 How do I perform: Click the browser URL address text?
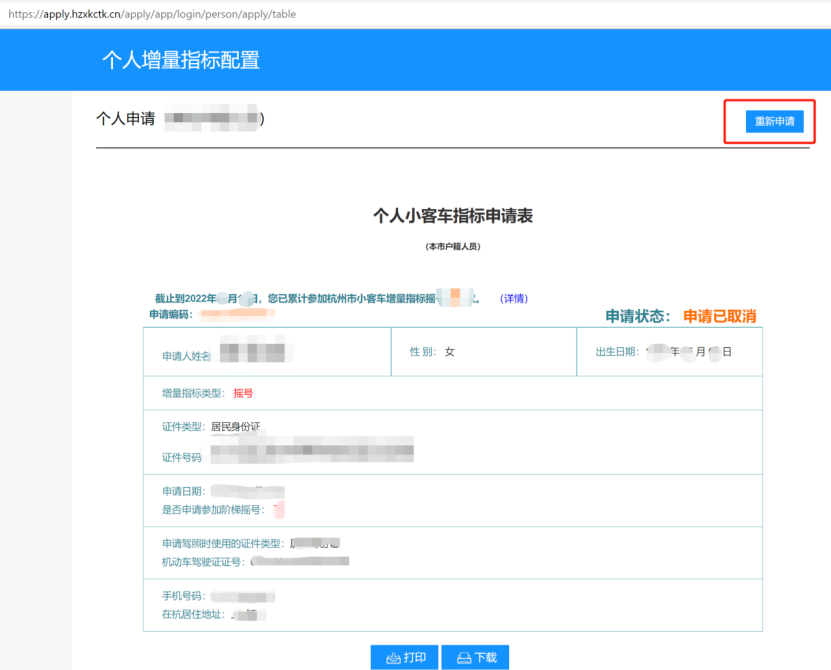[152, 14]
